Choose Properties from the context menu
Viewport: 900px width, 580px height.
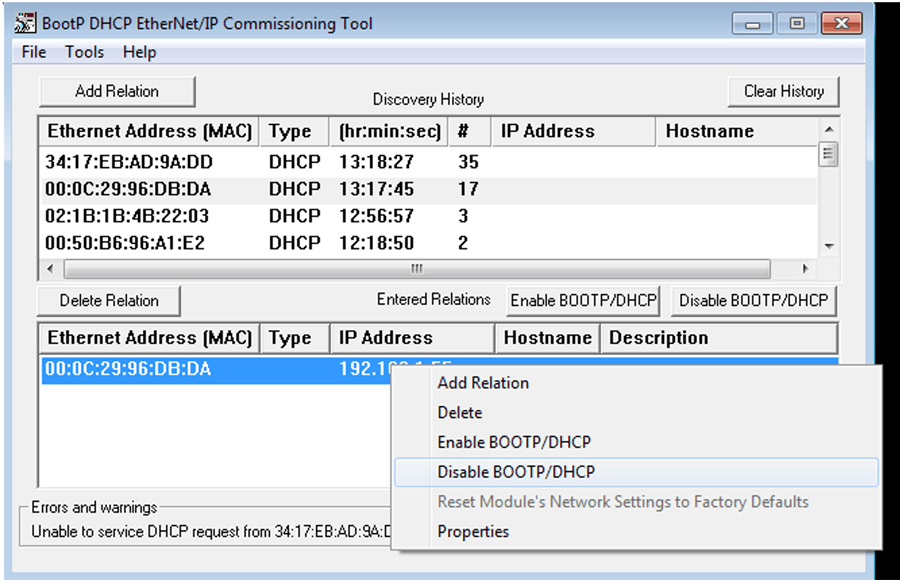coord(637,532)
